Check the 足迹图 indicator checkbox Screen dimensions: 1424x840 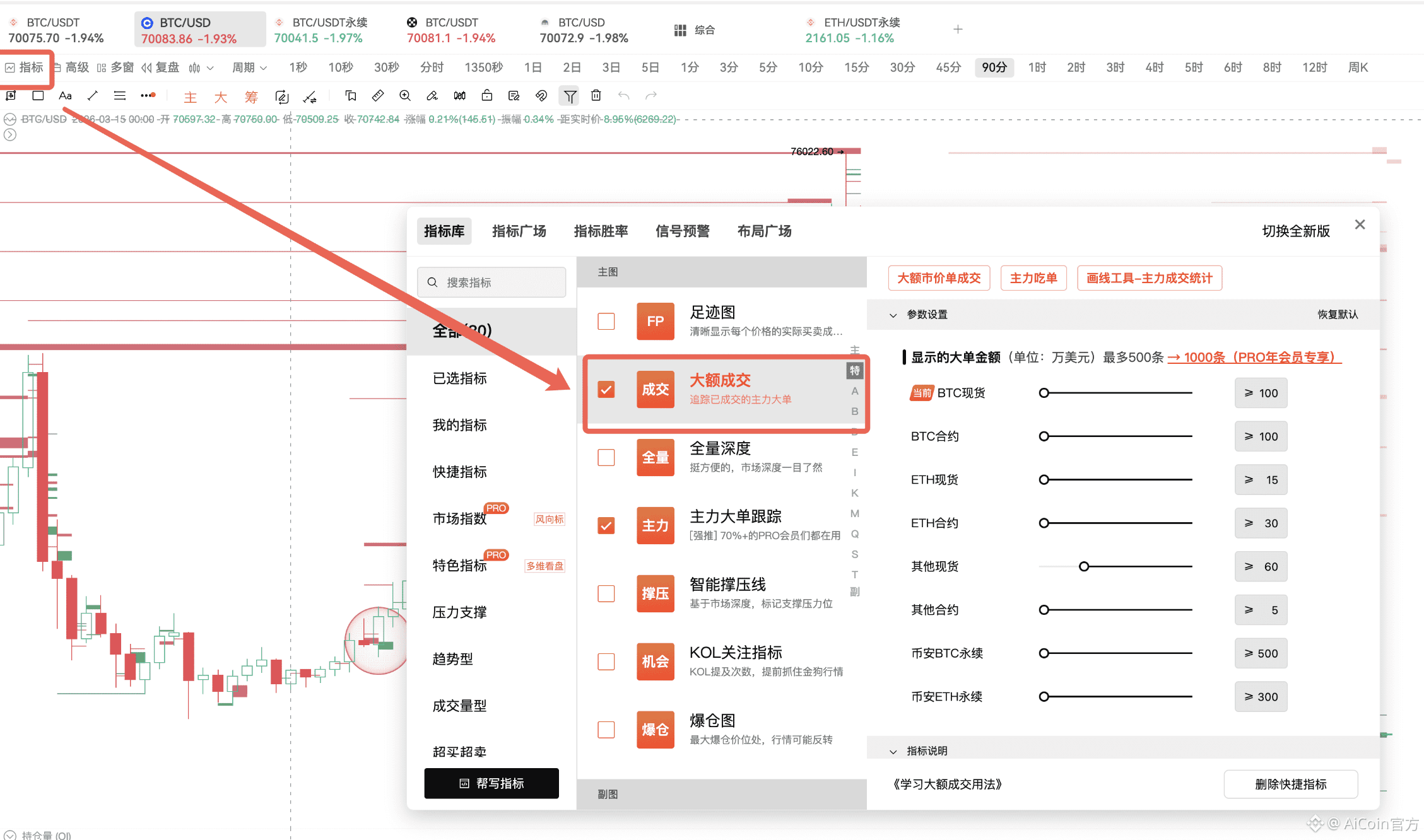click(606, 321)
